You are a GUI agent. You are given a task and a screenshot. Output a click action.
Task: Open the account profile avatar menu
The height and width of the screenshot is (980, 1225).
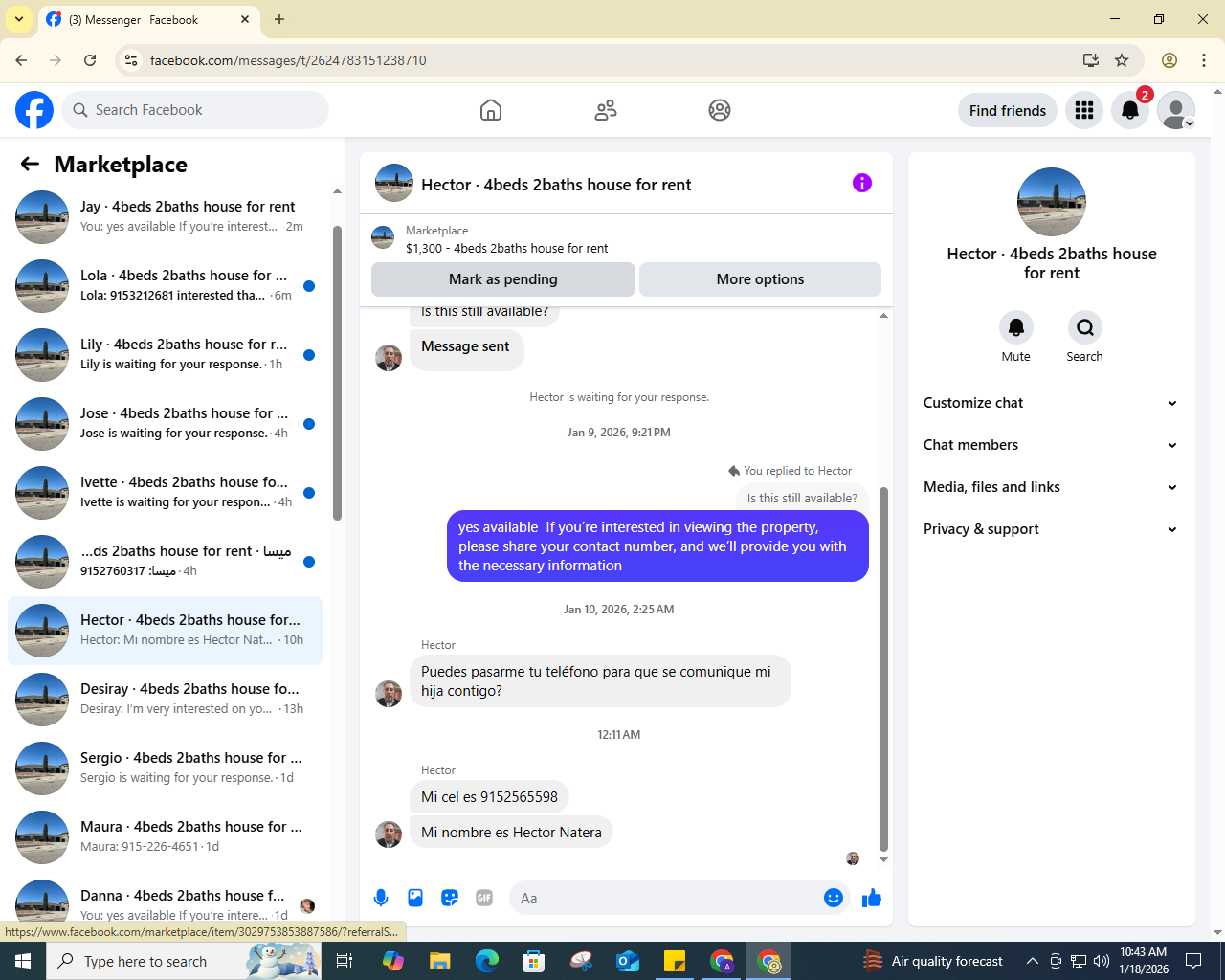[1176, 110]
